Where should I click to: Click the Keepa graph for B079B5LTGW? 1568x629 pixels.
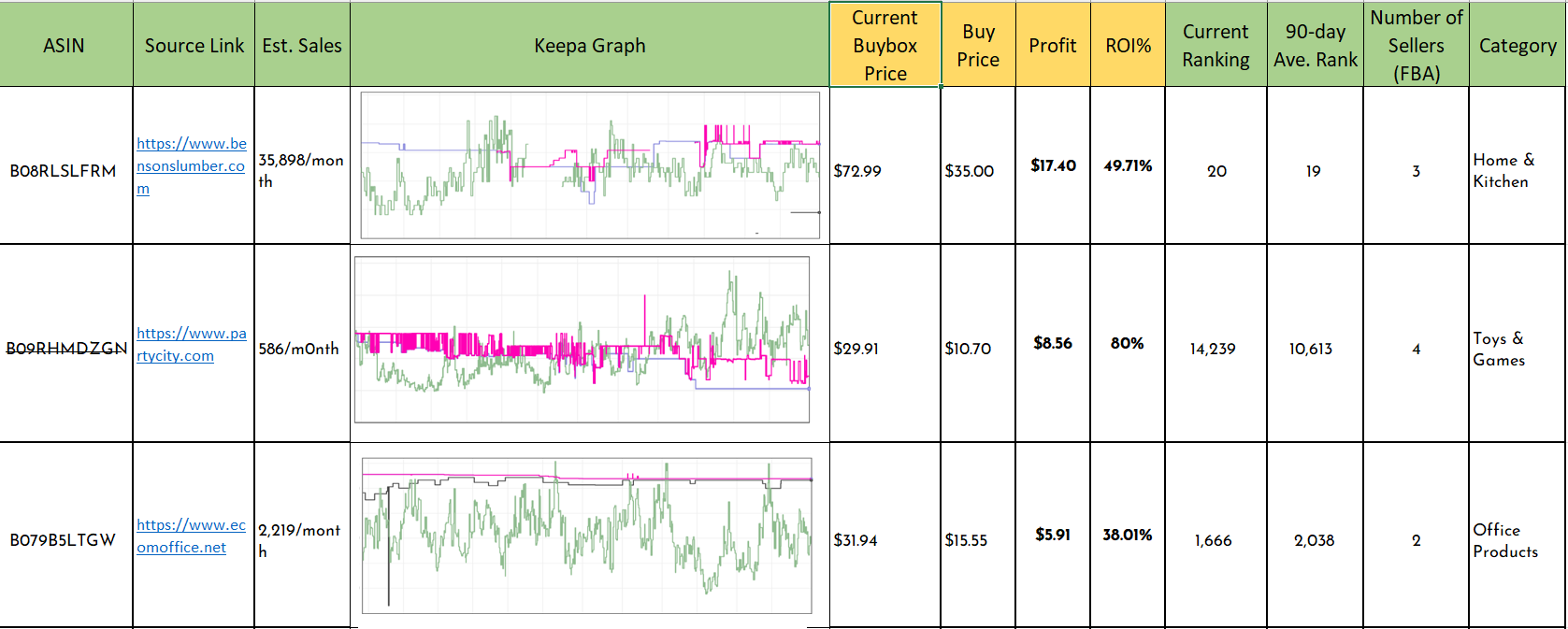[x=587, y=536]
